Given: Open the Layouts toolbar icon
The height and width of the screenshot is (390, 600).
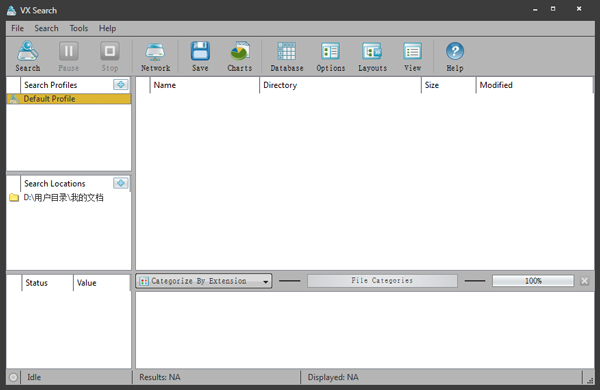Looking at the screenshot, I should pos(372,56).
